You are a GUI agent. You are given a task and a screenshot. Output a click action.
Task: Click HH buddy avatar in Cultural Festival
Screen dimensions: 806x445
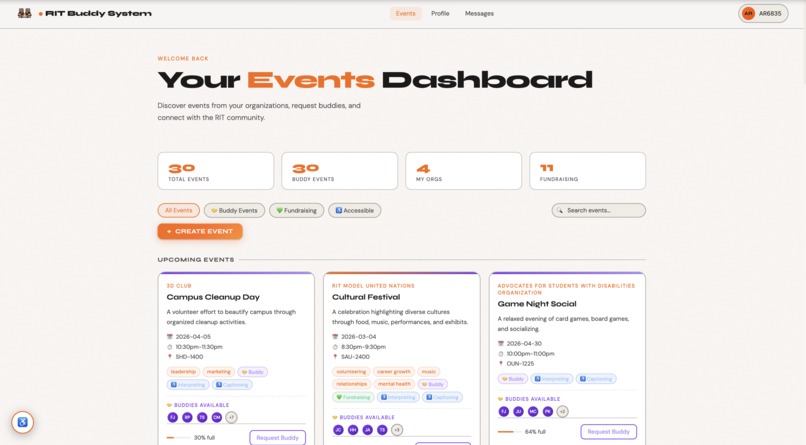click(353, 430)
